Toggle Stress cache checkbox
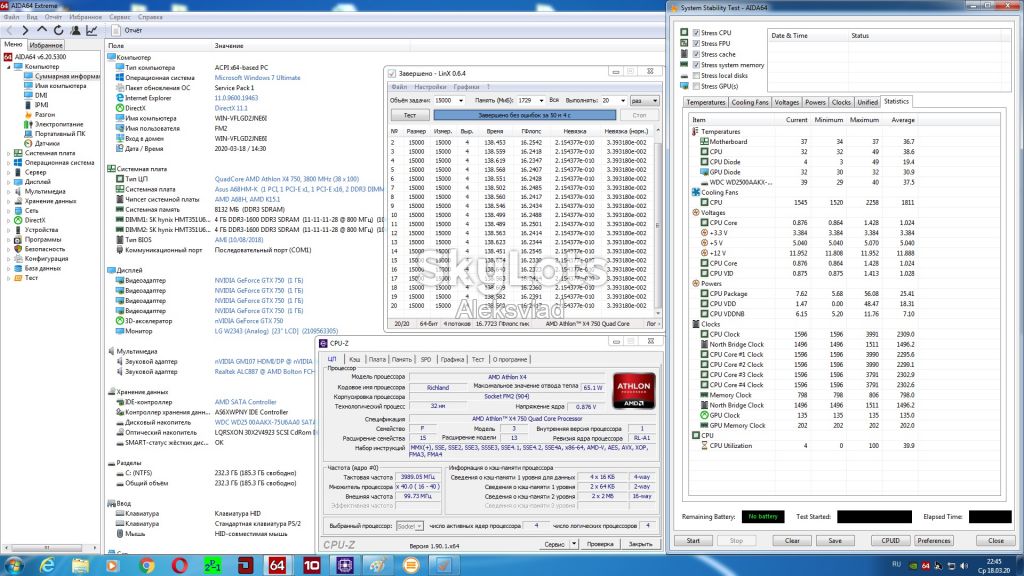The height and width of the screenshot is (576, 1024). (696, 54)
